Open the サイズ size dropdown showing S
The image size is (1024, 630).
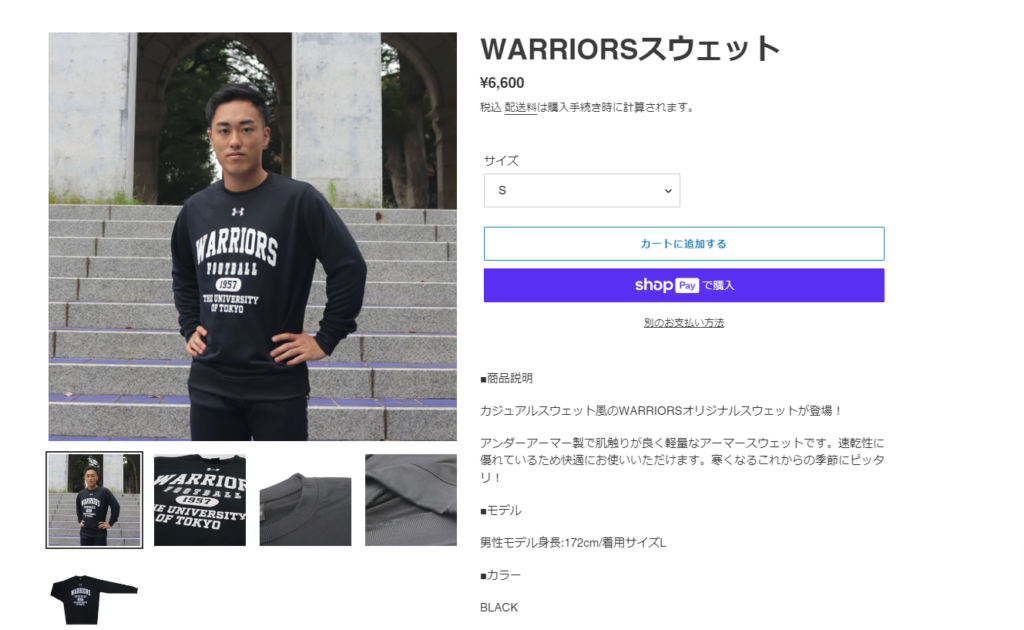582,191
